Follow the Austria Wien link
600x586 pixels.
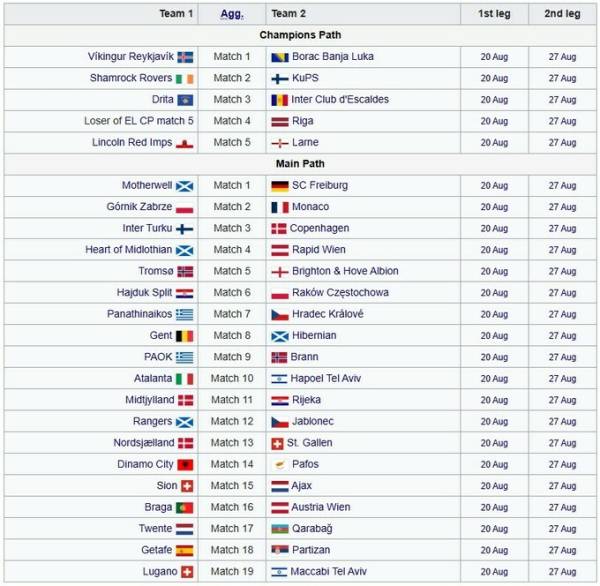click(x=321, y=507)
